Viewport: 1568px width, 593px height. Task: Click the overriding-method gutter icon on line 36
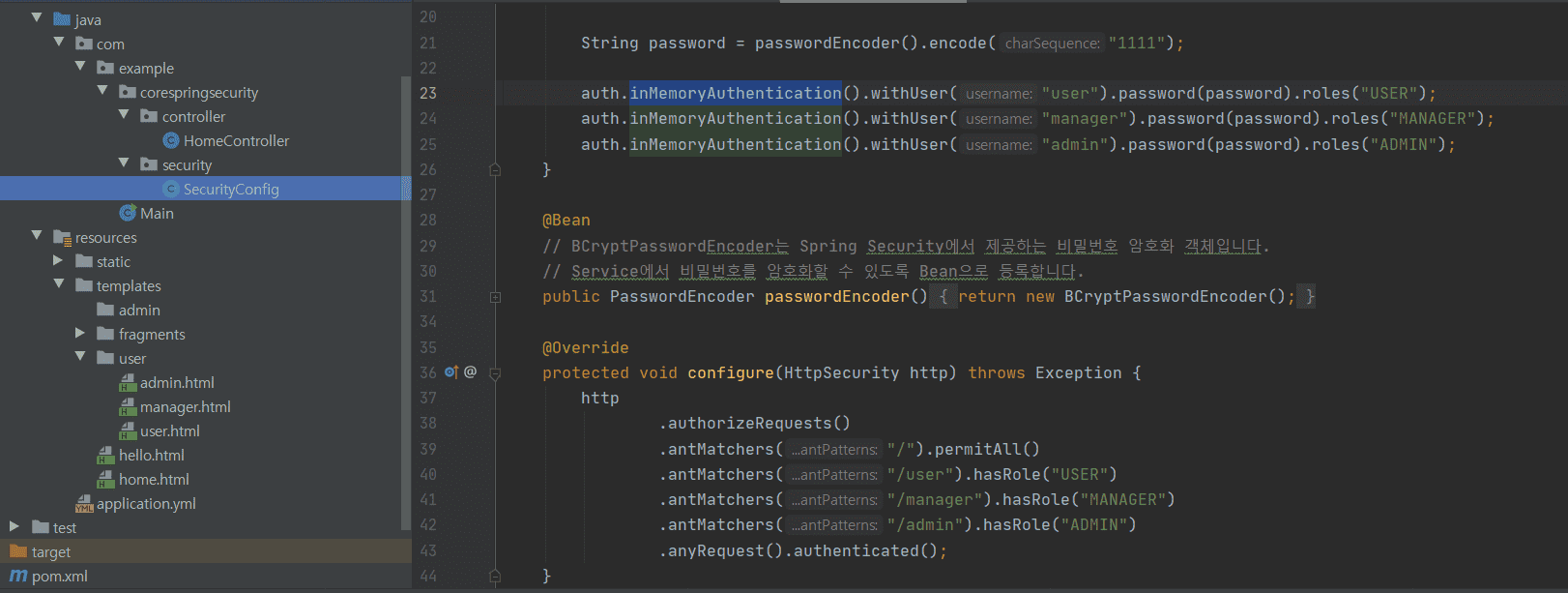(451, 372)
